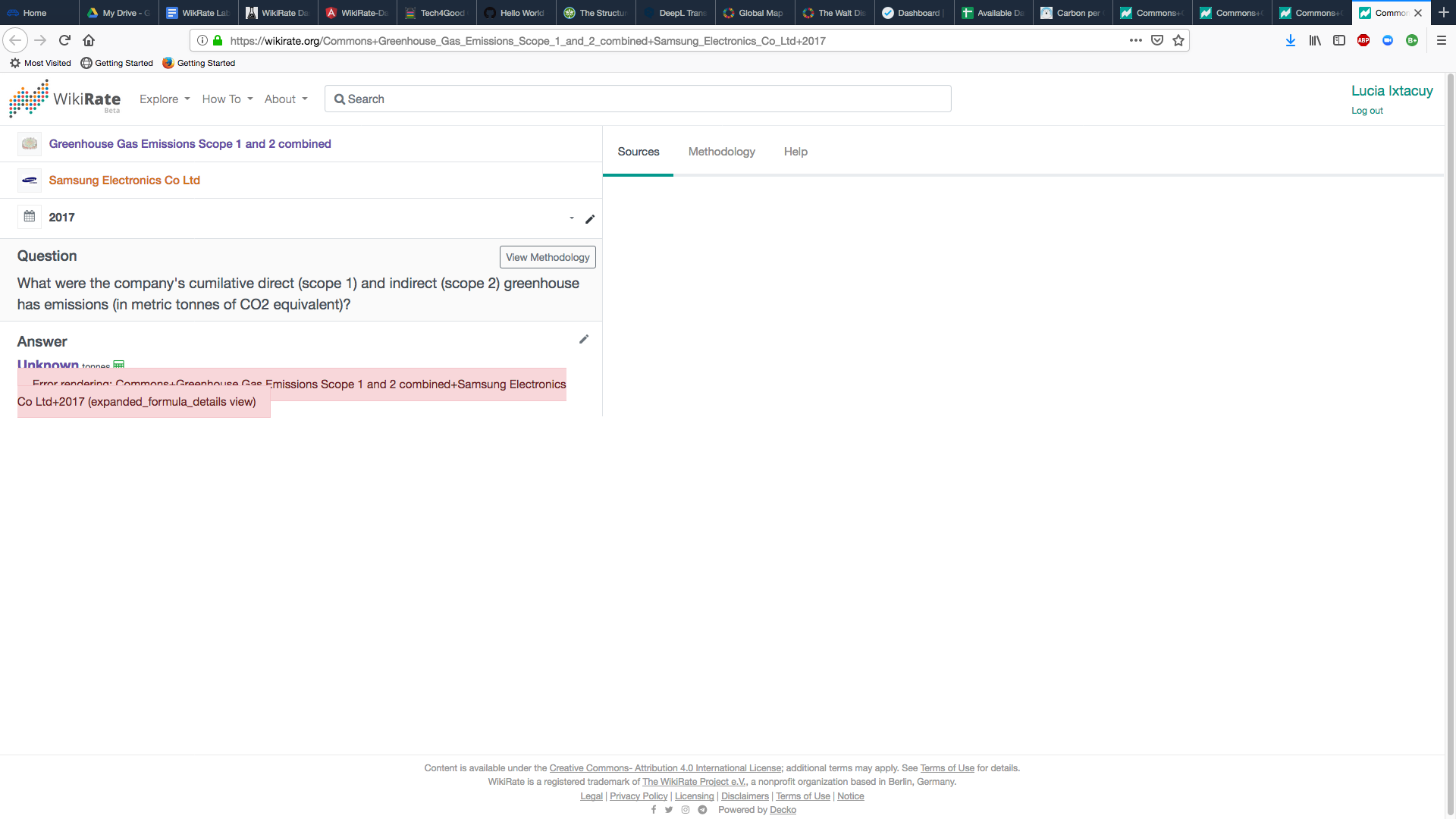Expand the How To dropdown menu
Image resolution: width=1456 pixels, height=819 pixels.
point(227,99)
